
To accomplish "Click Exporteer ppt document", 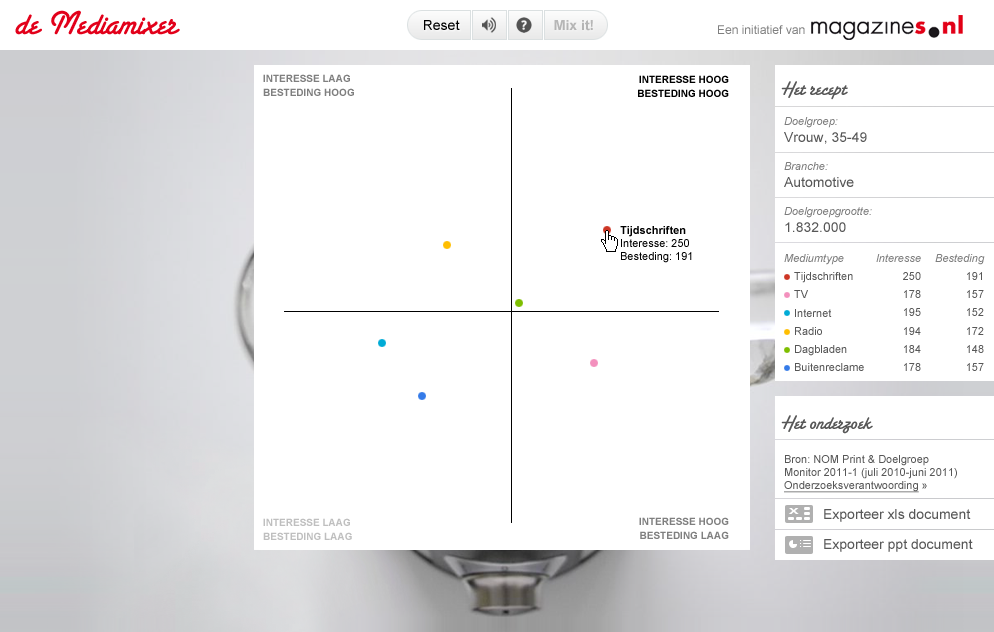I will pyautogui.click(x=897, y=544).
